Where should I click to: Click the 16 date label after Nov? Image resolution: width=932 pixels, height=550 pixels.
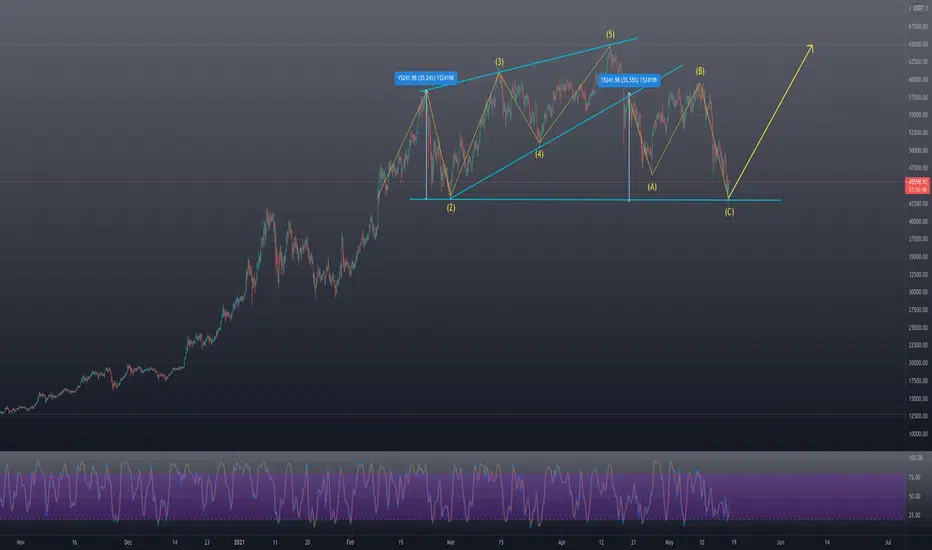(74, 542)
